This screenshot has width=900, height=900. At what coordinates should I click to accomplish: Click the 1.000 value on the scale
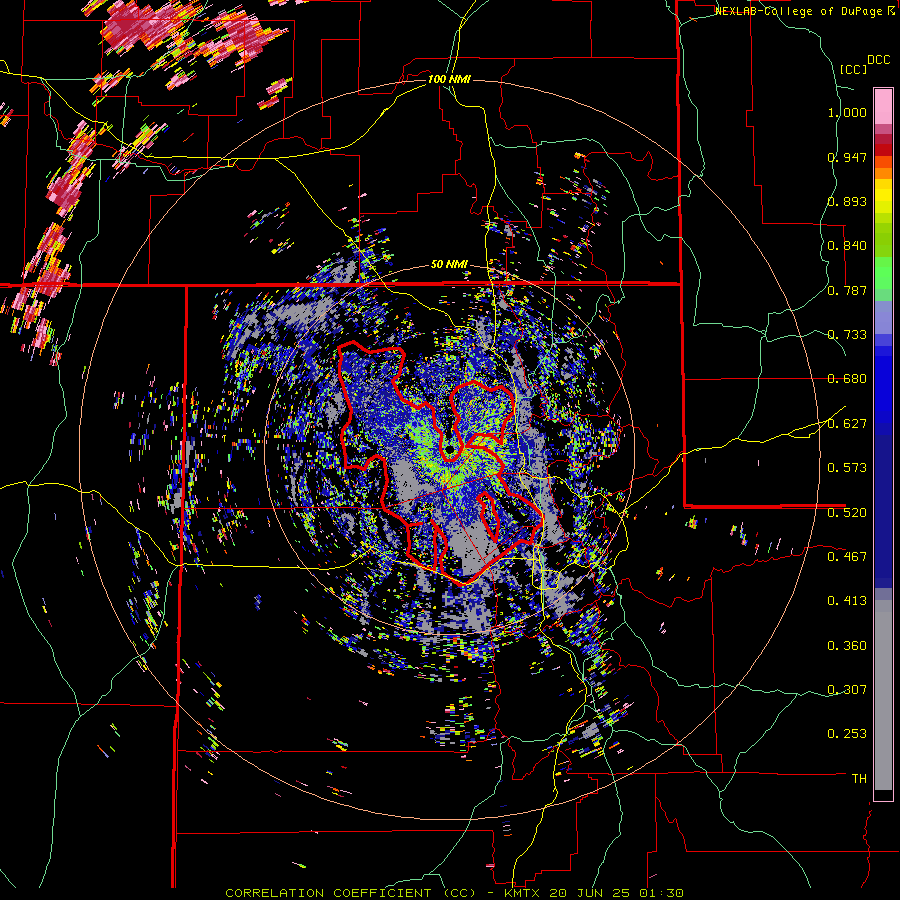point(847,112)
